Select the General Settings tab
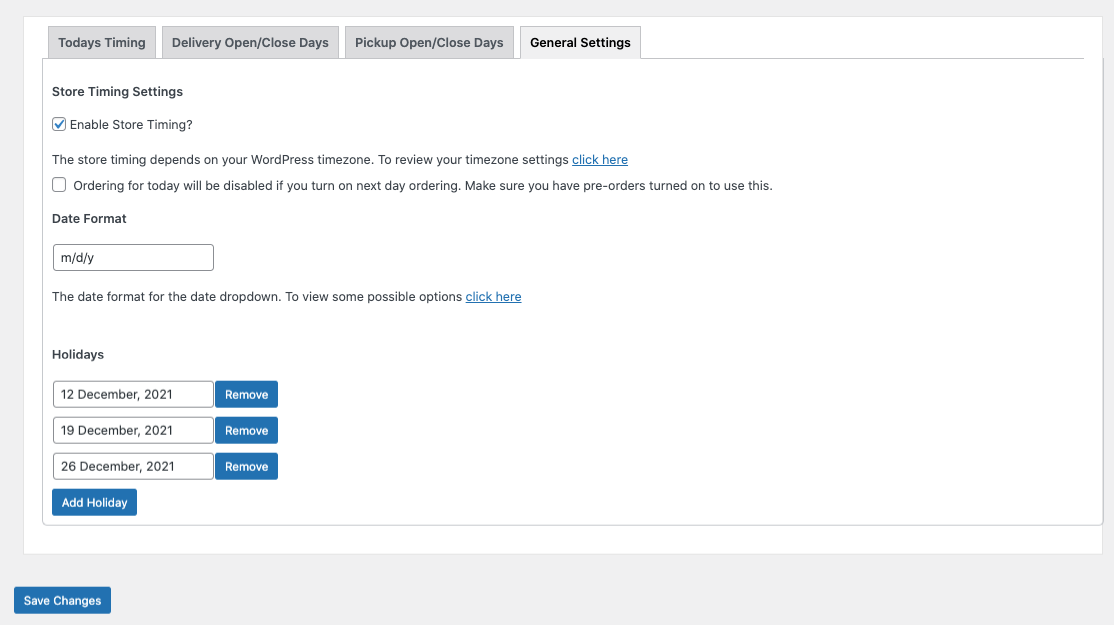This screenshot has height=625, width=1114. pos(580,43)
